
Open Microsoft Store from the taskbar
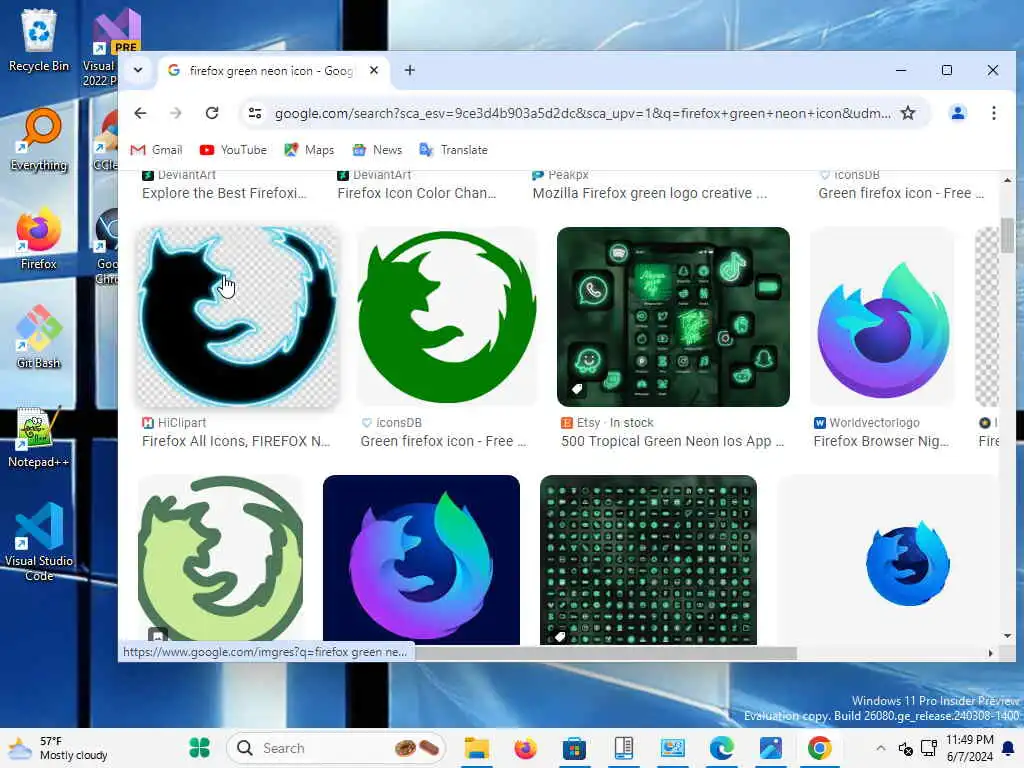coord(574,748)
